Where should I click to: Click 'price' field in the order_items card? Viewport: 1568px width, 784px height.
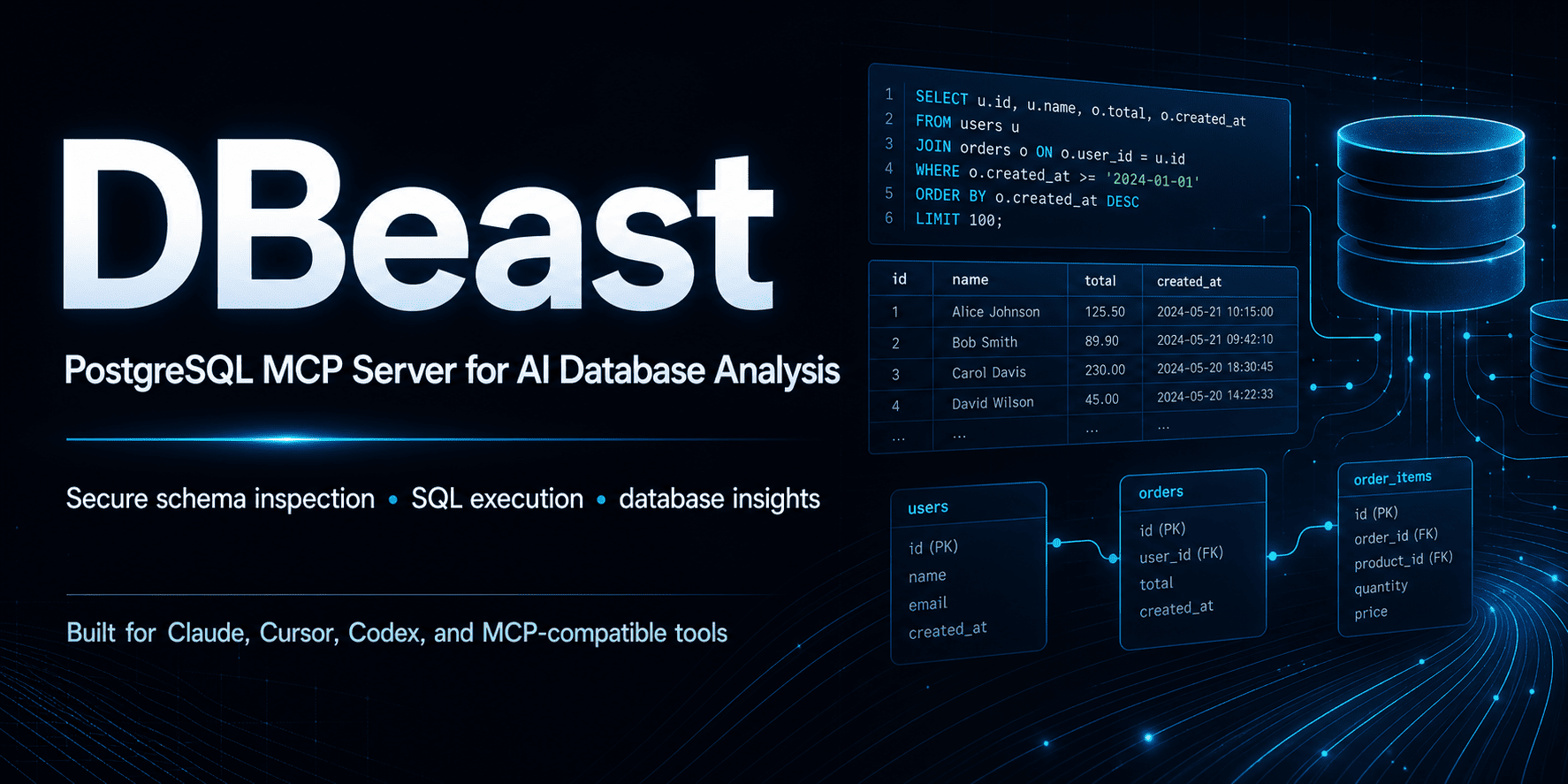pyautogui.click(x=1371, y=613)
